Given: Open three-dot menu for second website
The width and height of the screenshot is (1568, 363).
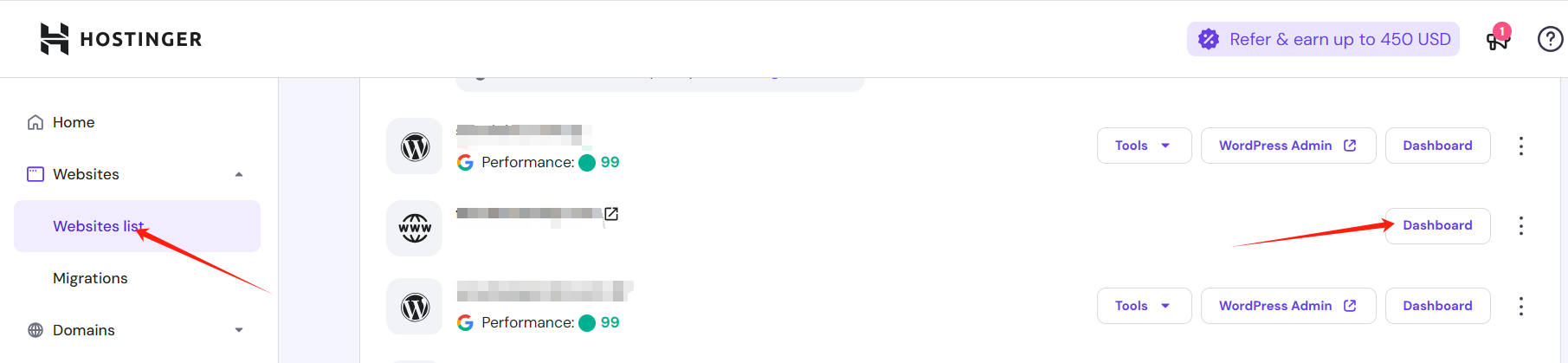Looking at the screenshot, I should click(x=1520, y=226).
